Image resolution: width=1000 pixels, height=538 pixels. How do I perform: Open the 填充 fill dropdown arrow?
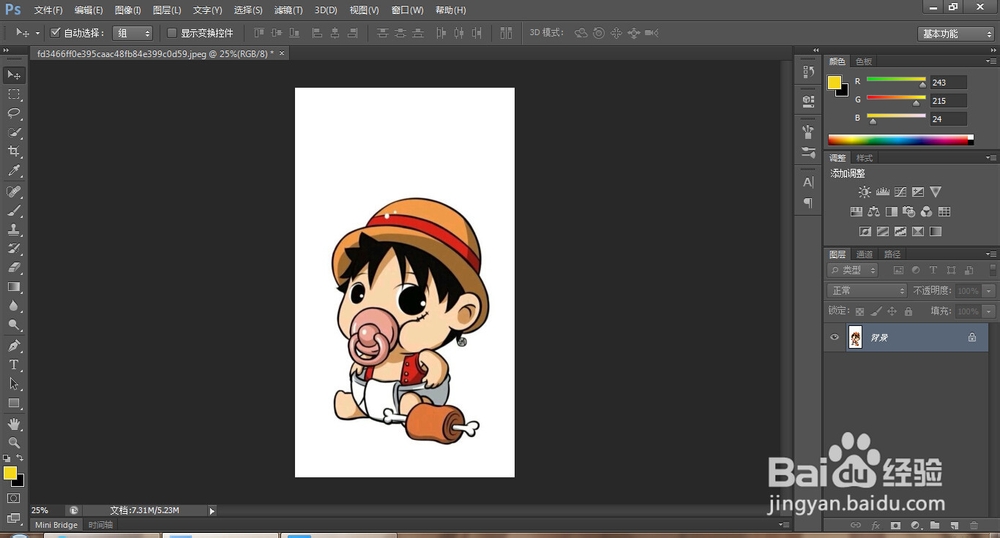pyautogui.click(x=989, y=312)
